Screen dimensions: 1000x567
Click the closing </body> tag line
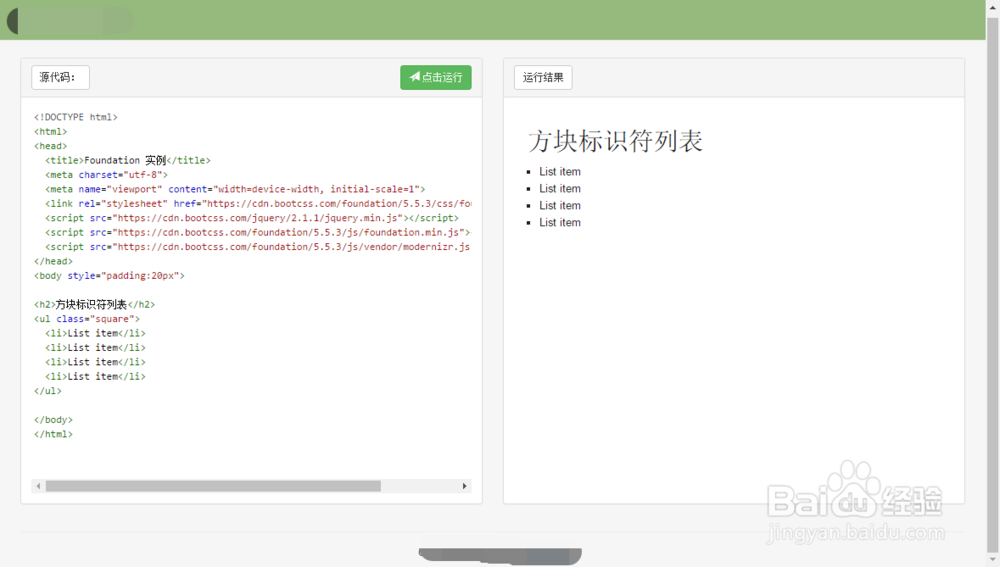pyautogui.click(x=54, y=420)
